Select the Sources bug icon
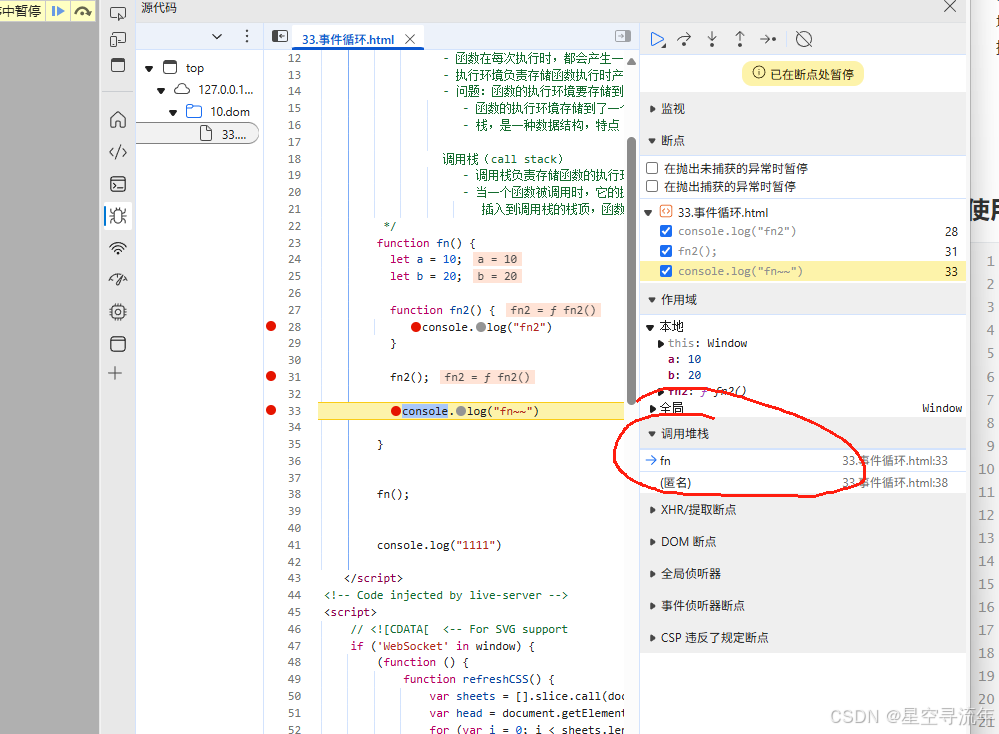 (118, 216)
